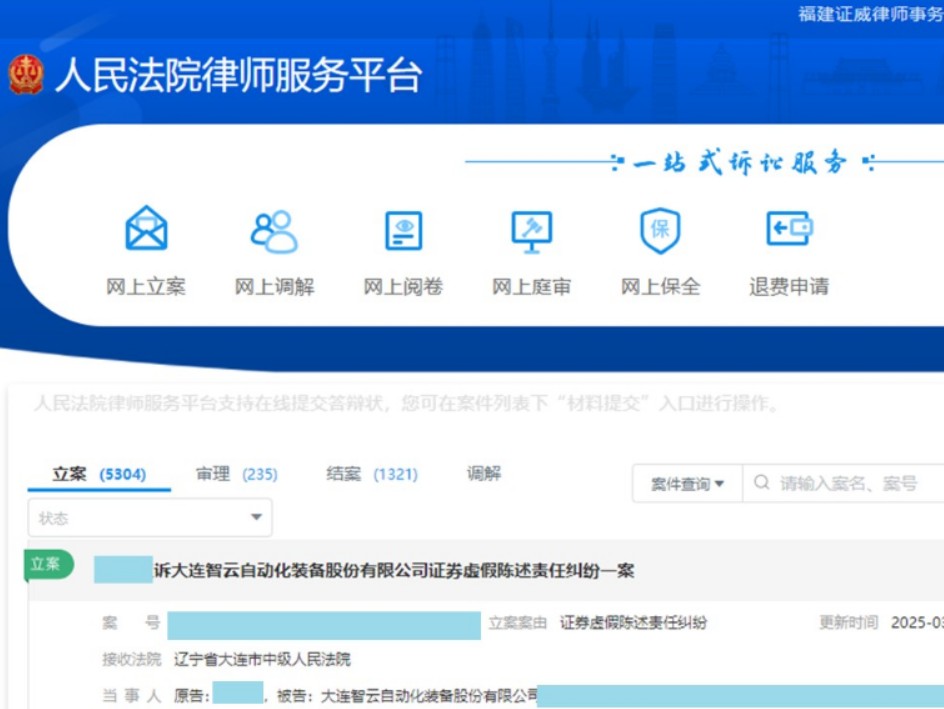Click the defendant 大连智云自动化装备股份有限公司 text
Image resolution: width=944 pixels, height=709 pixels.
pyautogui.click(x=429, y=696)
